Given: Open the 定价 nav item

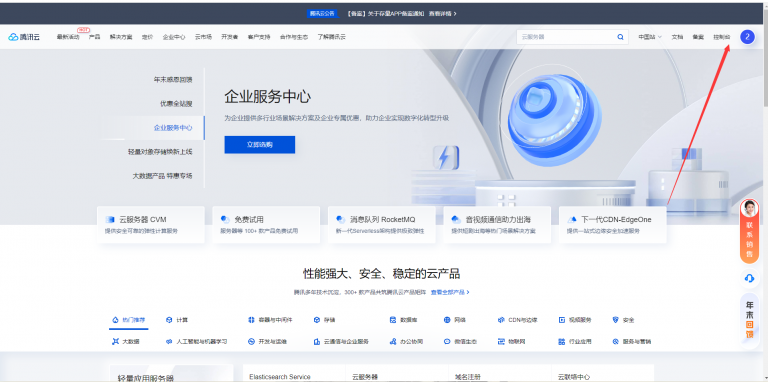Looking at the screenshot, I should tap(147, 37).
